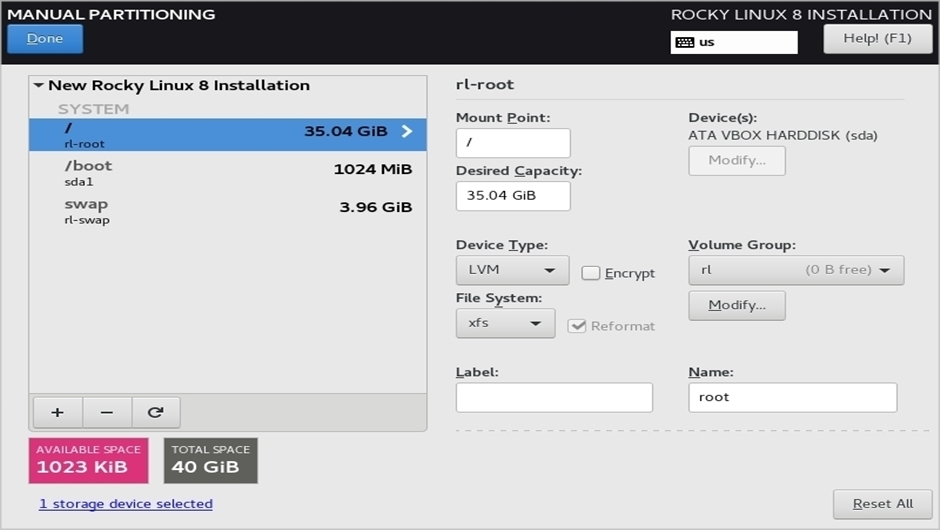The width and height of the screenshot is (940, 530).
Task: Click the Mount Point input field
Action: pos(513,143)
